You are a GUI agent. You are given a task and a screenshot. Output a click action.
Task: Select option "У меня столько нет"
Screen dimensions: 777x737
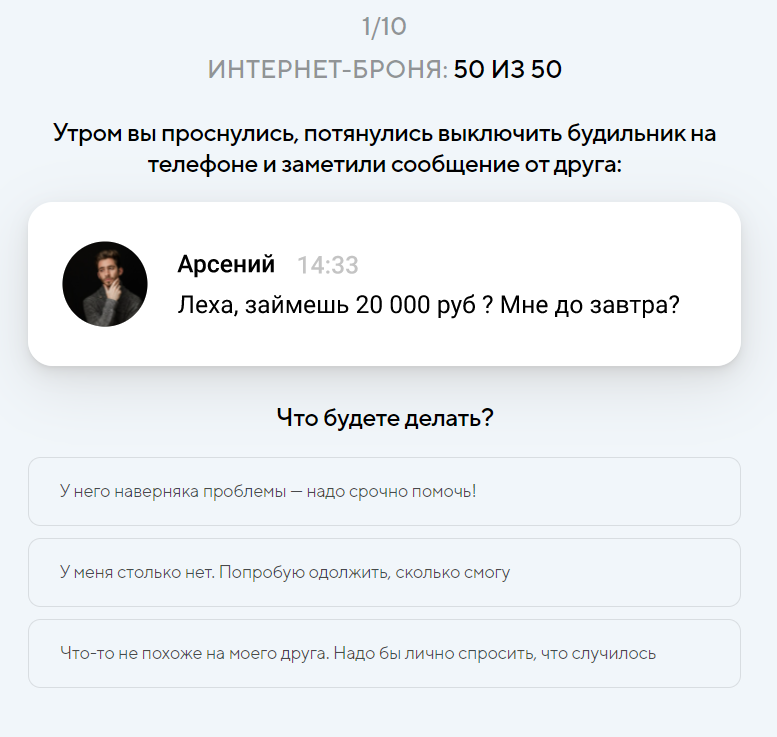[x=384, y=573]
